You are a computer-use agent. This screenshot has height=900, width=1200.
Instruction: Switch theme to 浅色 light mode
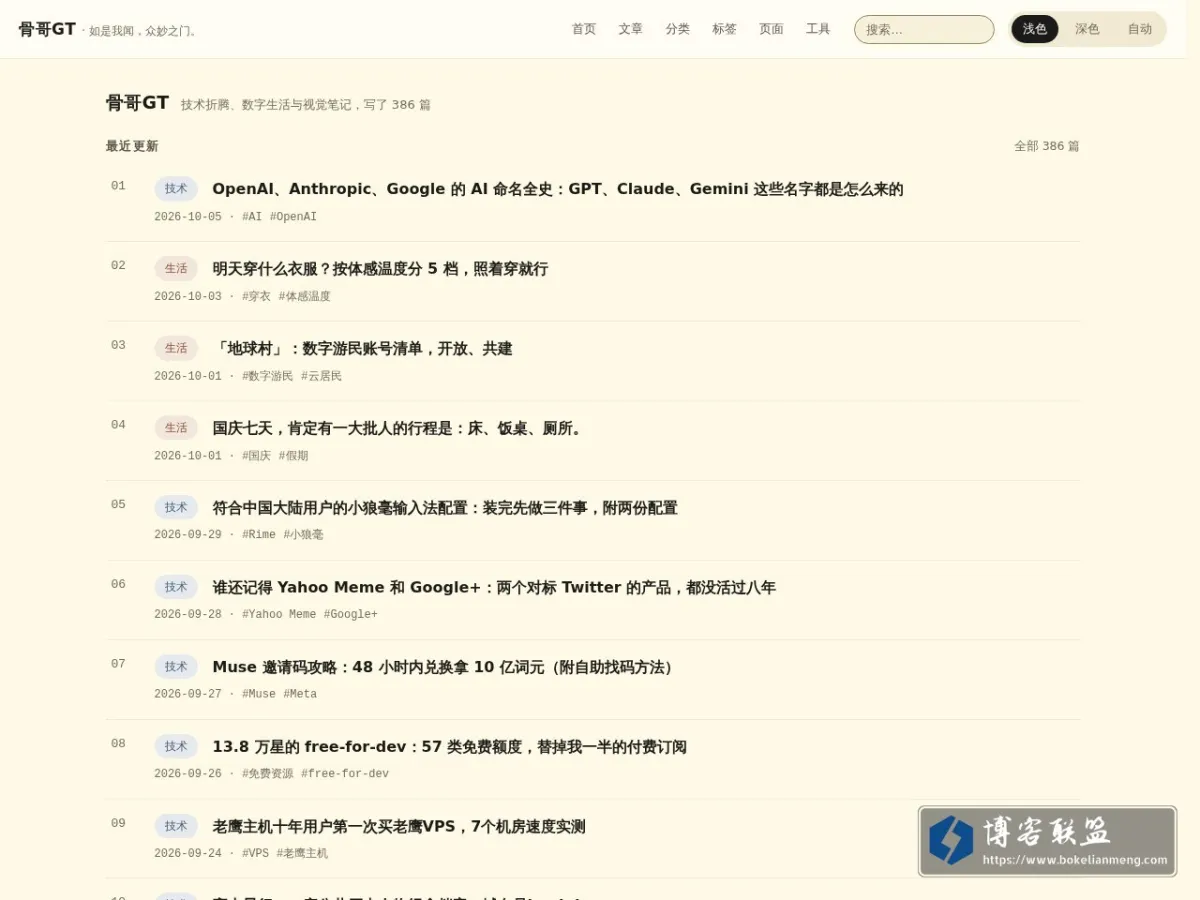1035,29
